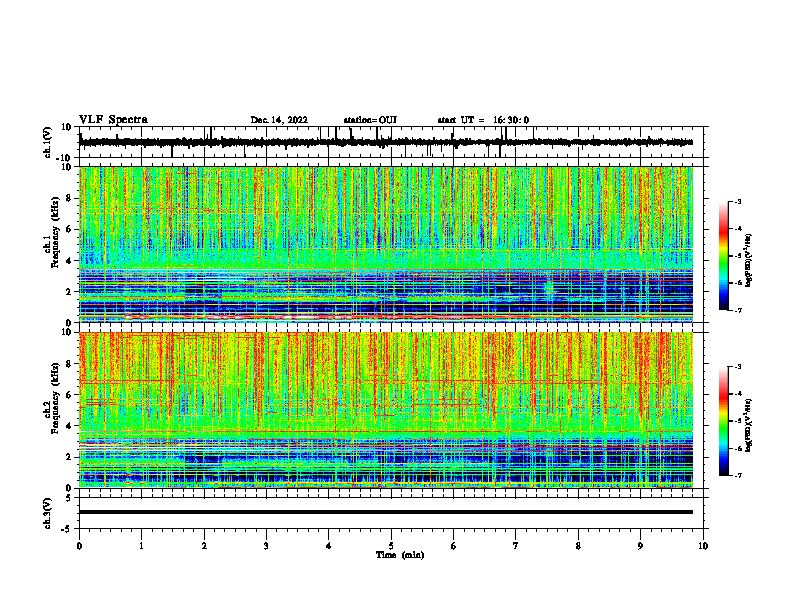Viewport: 792px width, 612px height.
Task: Click the time axis tick label '10'
Action: pyautogui.click(x=703, y=546)
